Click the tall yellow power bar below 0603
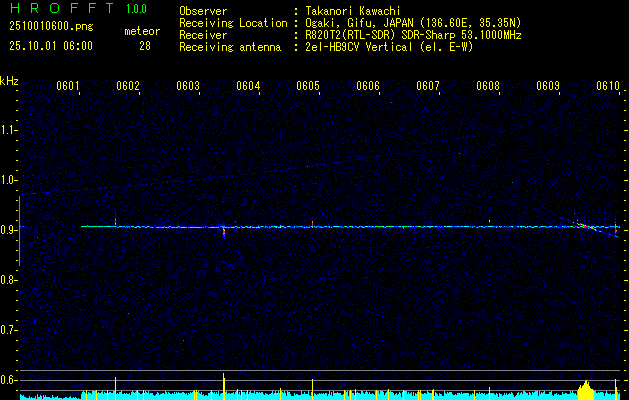This screenshot has width=629, height=400. point(223,386)
